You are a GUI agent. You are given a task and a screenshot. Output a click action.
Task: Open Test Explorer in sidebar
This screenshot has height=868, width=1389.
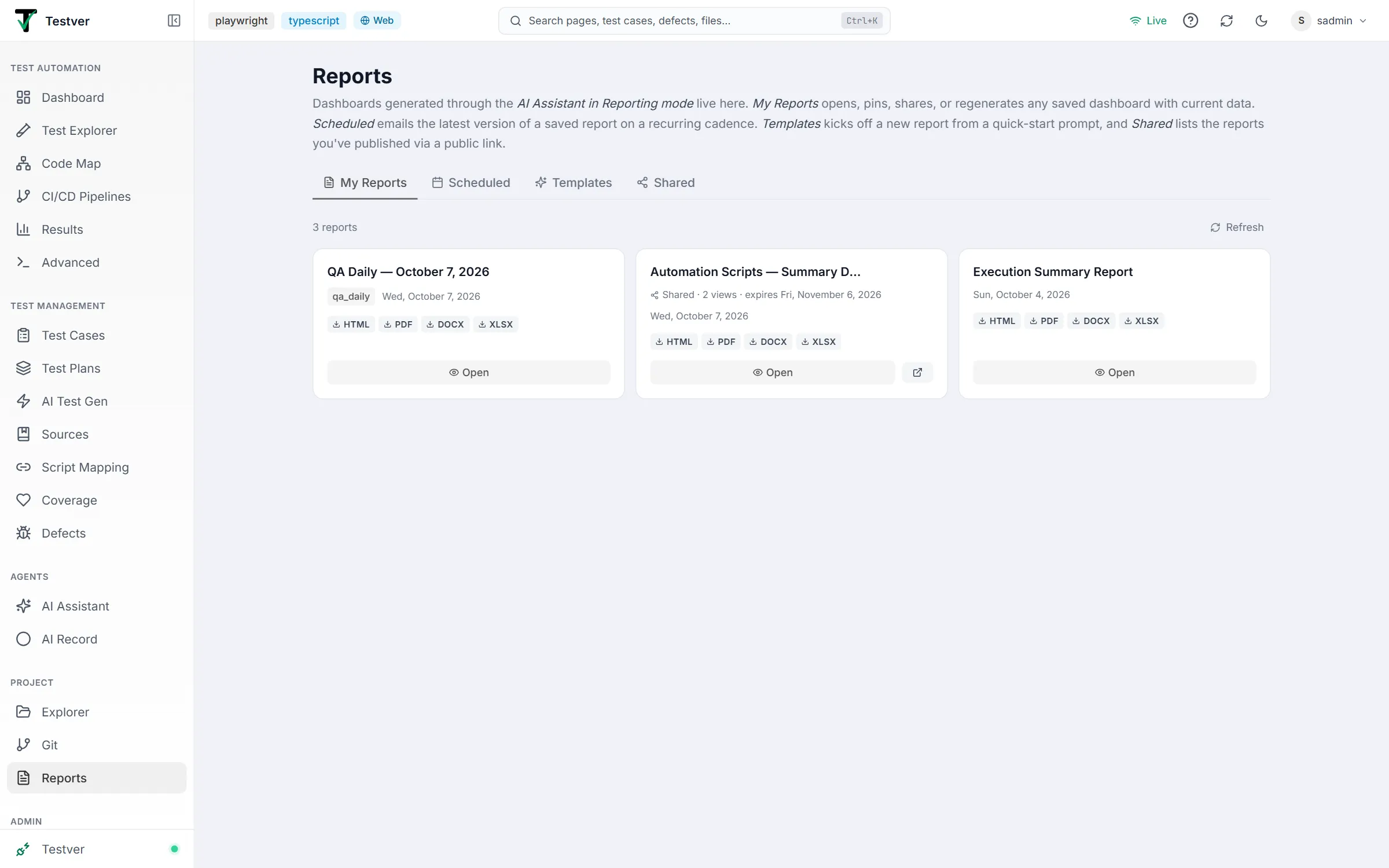point(97,130)
